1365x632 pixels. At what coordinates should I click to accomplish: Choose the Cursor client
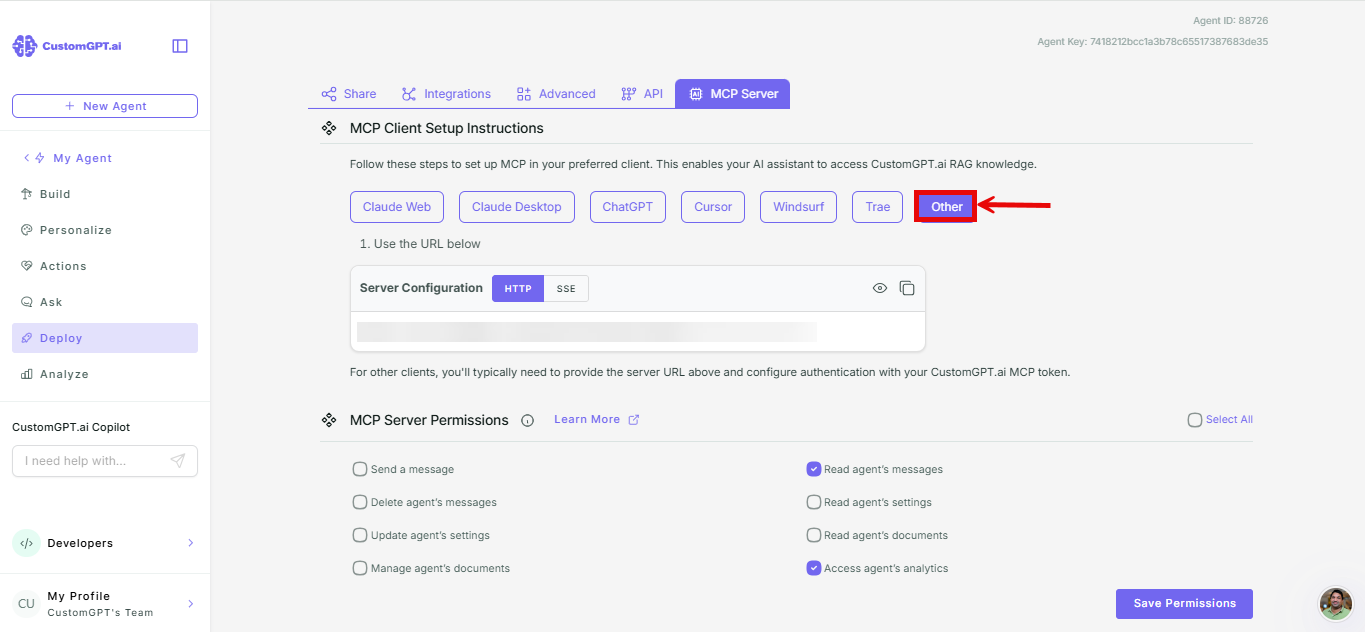point(713,207)
